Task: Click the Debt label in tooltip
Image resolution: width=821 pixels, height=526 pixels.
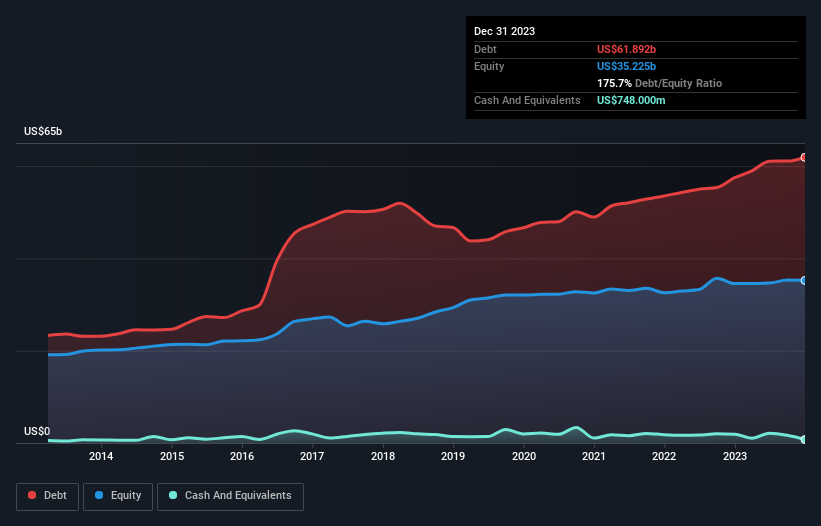Action: pos(485,49)
